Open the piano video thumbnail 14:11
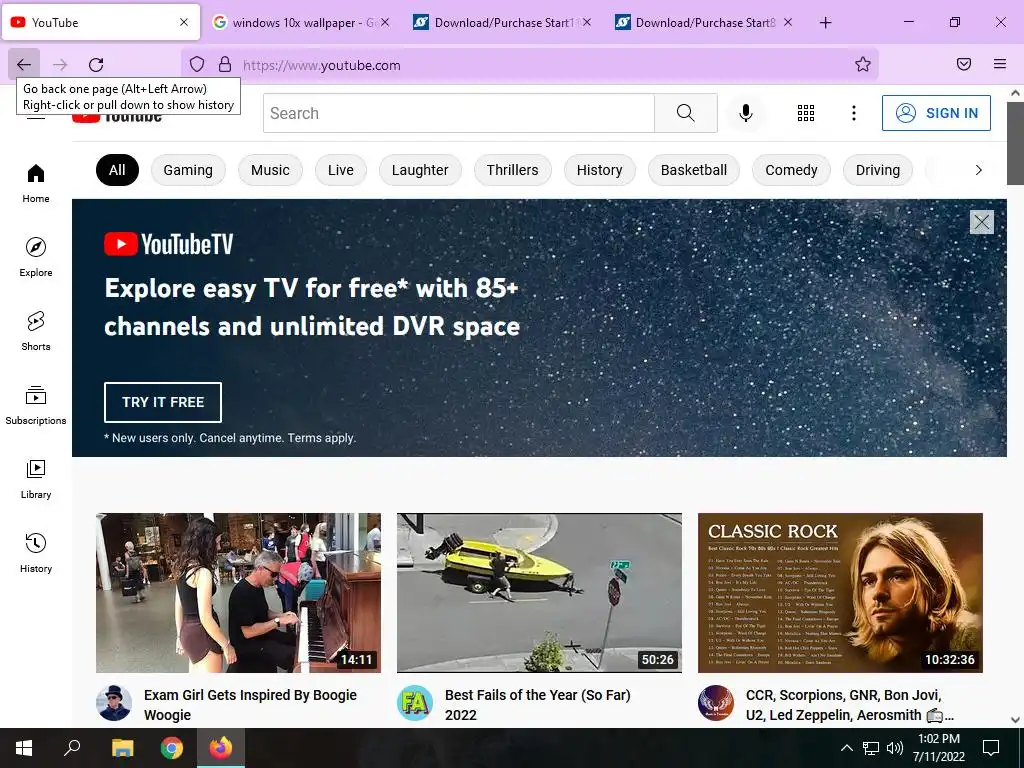Screen dimensions: 1024x768 (x=238, y=592)
